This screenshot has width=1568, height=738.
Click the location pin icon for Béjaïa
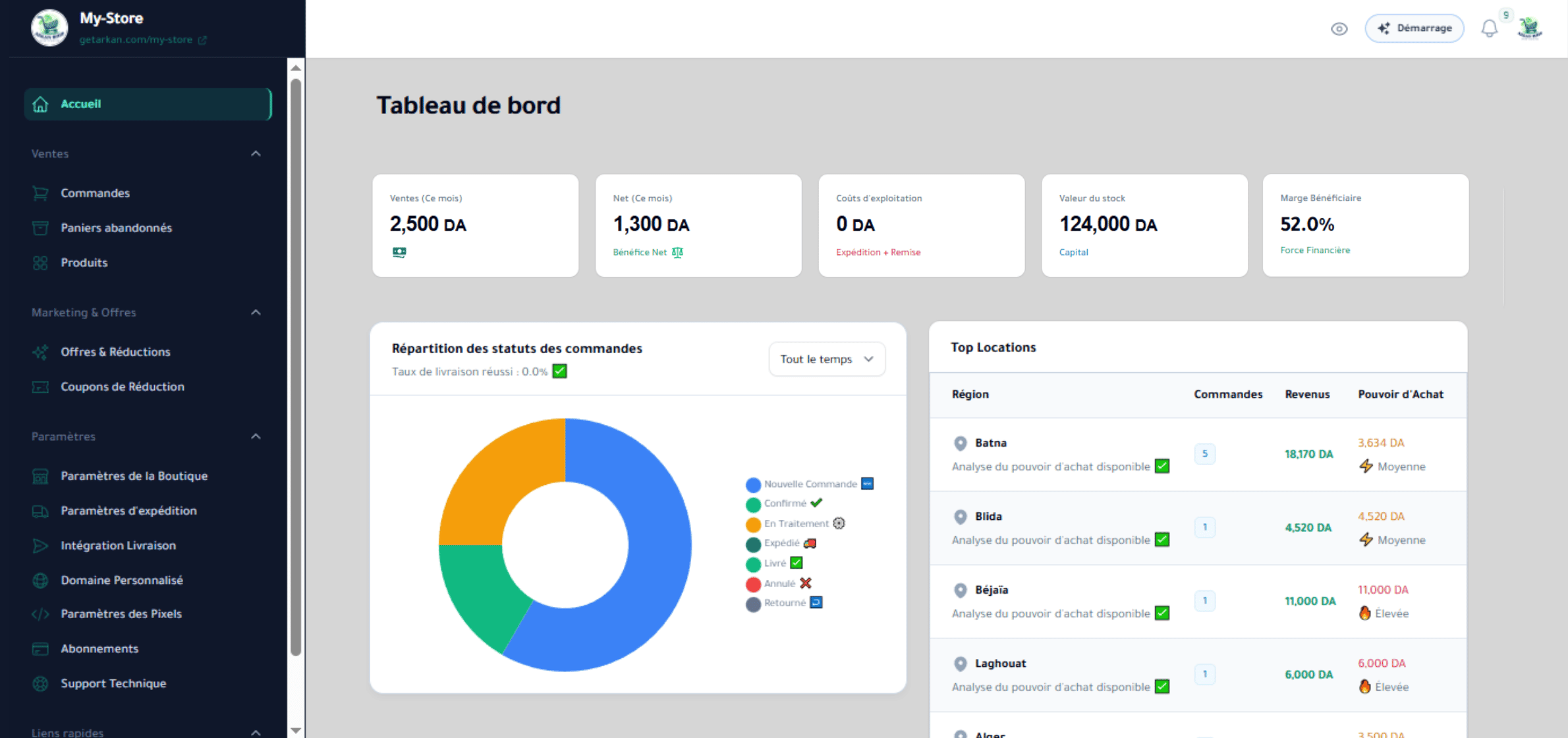coord(961,590)
